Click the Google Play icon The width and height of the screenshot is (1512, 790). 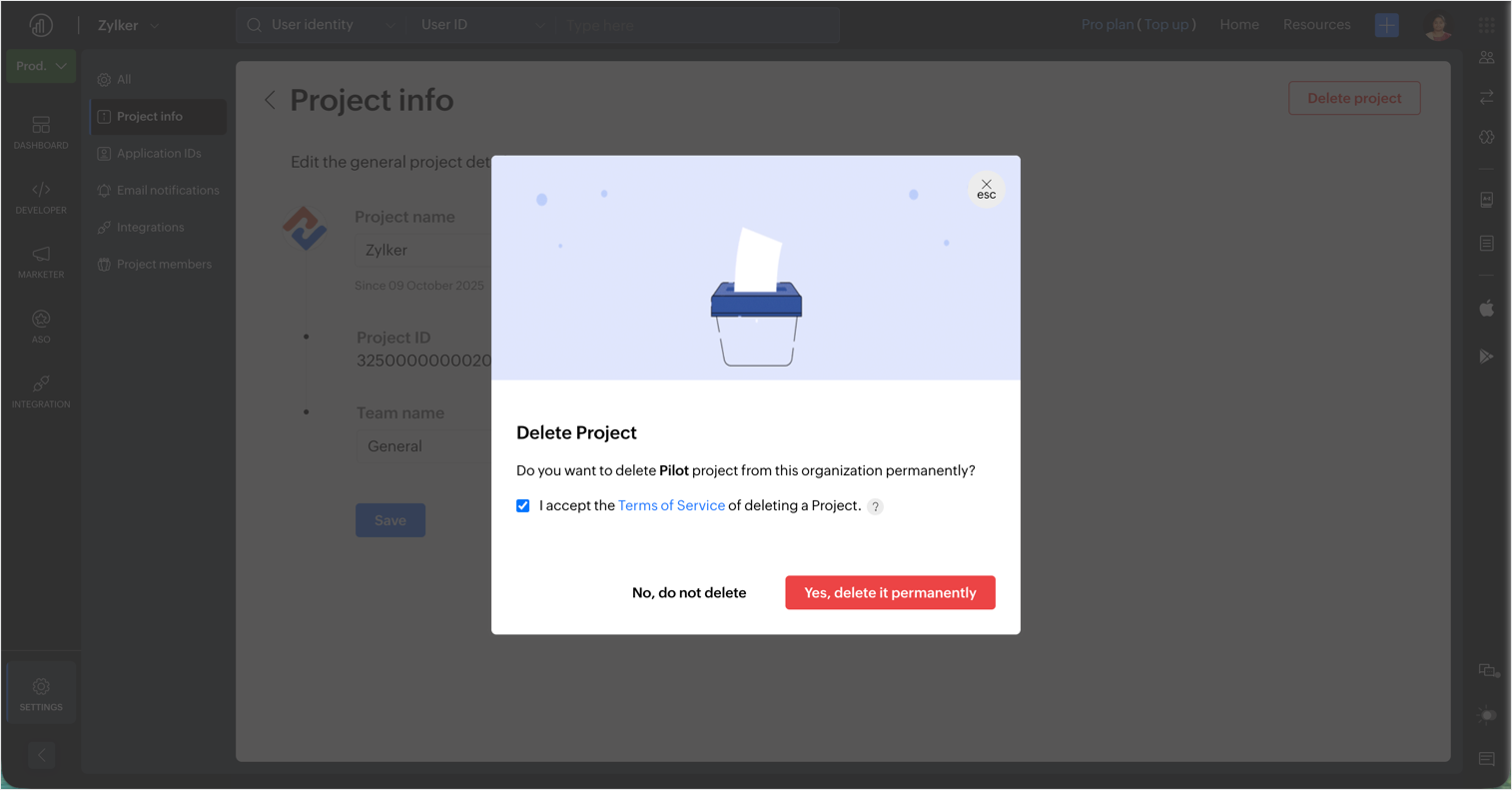1486,357
